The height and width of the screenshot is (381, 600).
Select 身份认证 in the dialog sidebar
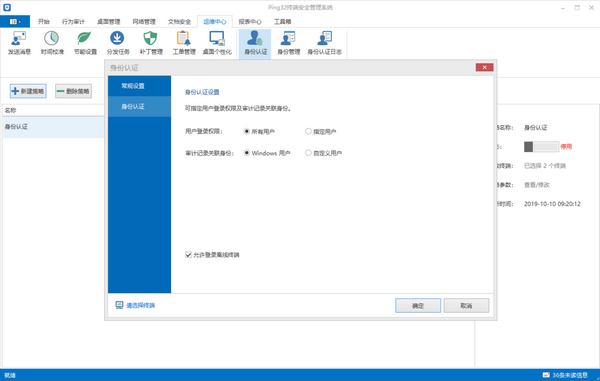(139, 107)
